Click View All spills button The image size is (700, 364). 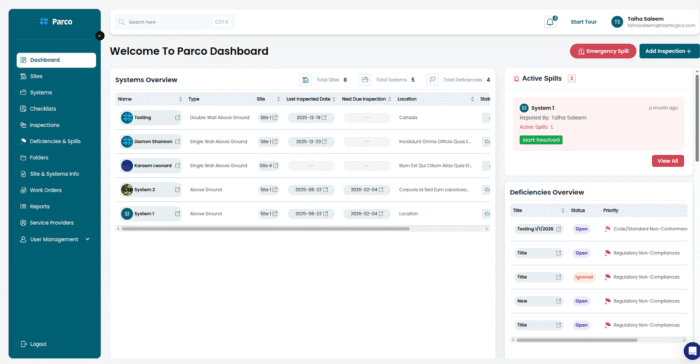pos(667,161)
